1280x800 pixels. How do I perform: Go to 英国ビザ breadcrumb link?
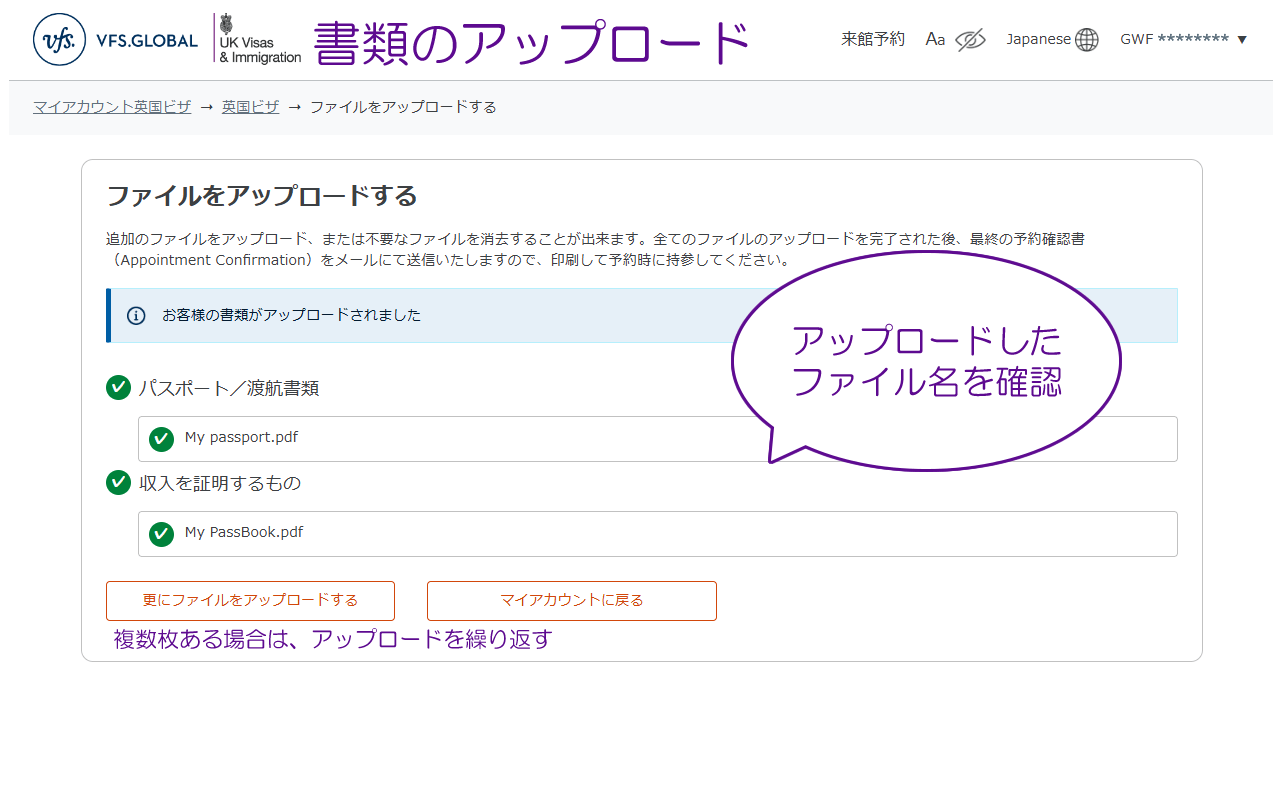pos(250,107)
